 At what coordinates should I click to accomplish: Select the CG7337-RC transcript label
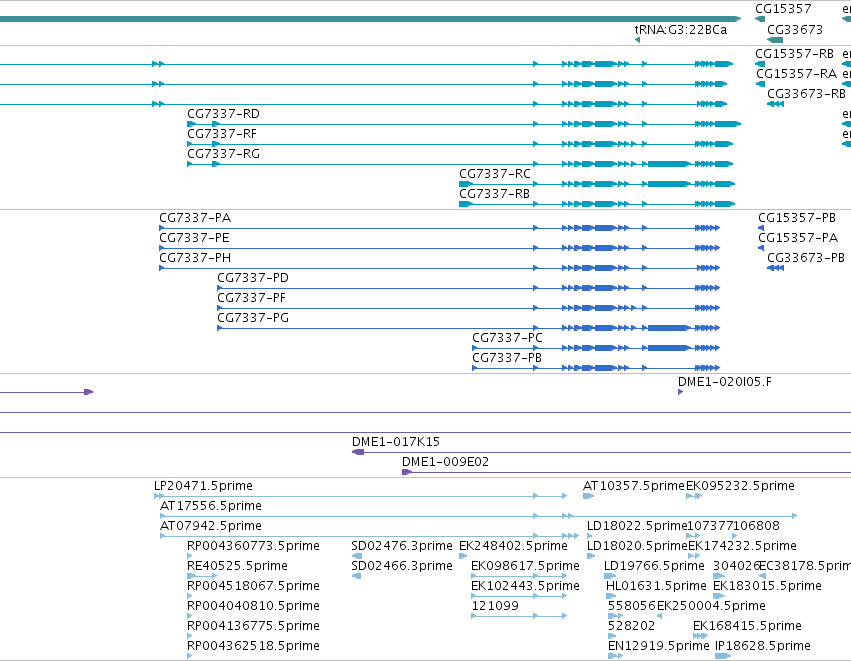pos(494,174)
